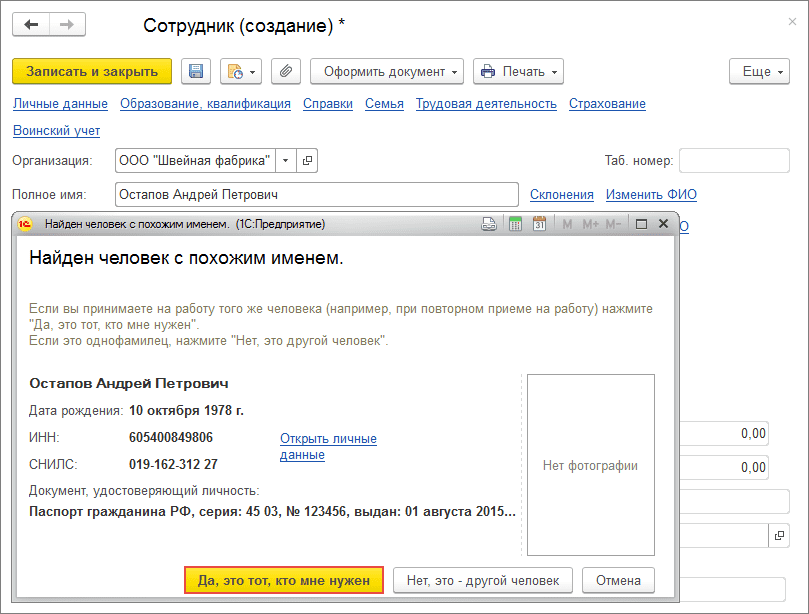Click the M+ button in dialog title
Viewport: 809px width, 614px height.
[590, 224]
